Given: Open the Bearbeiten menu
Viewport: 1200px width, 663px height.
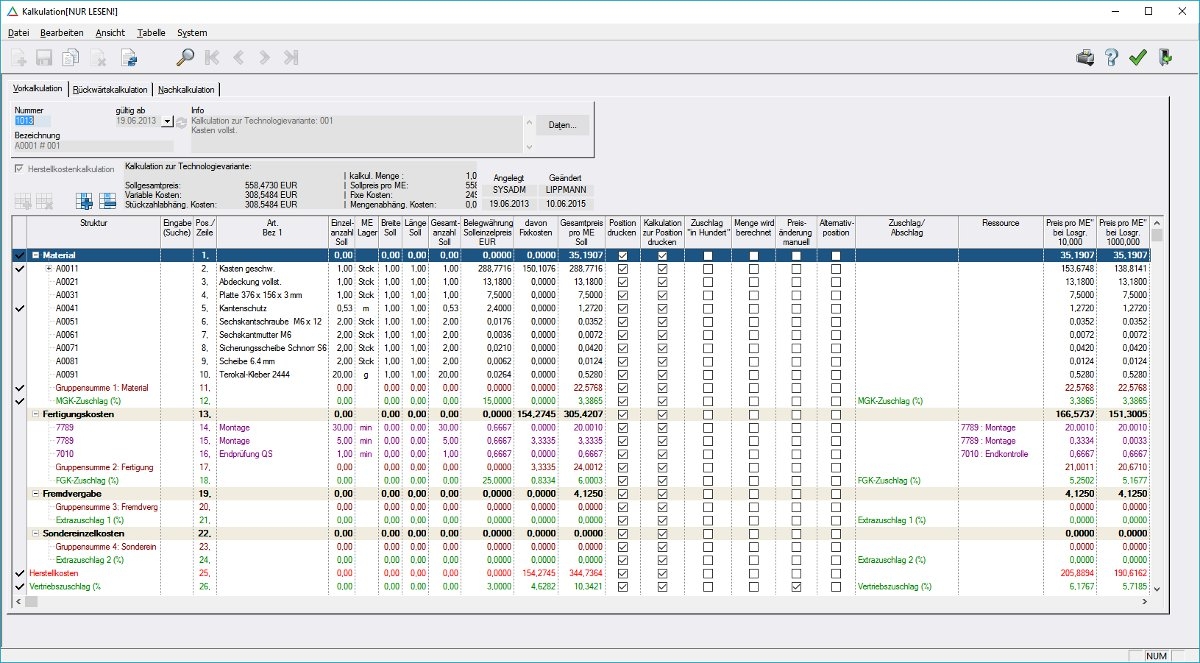Looking at the screenshot, I should click(62, 33).
